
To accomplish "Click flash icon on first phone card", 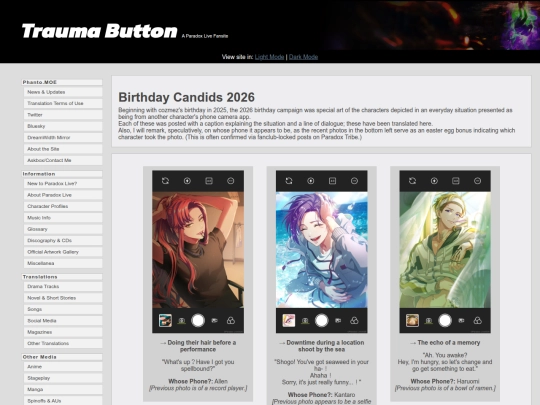I will pos(187,181).
